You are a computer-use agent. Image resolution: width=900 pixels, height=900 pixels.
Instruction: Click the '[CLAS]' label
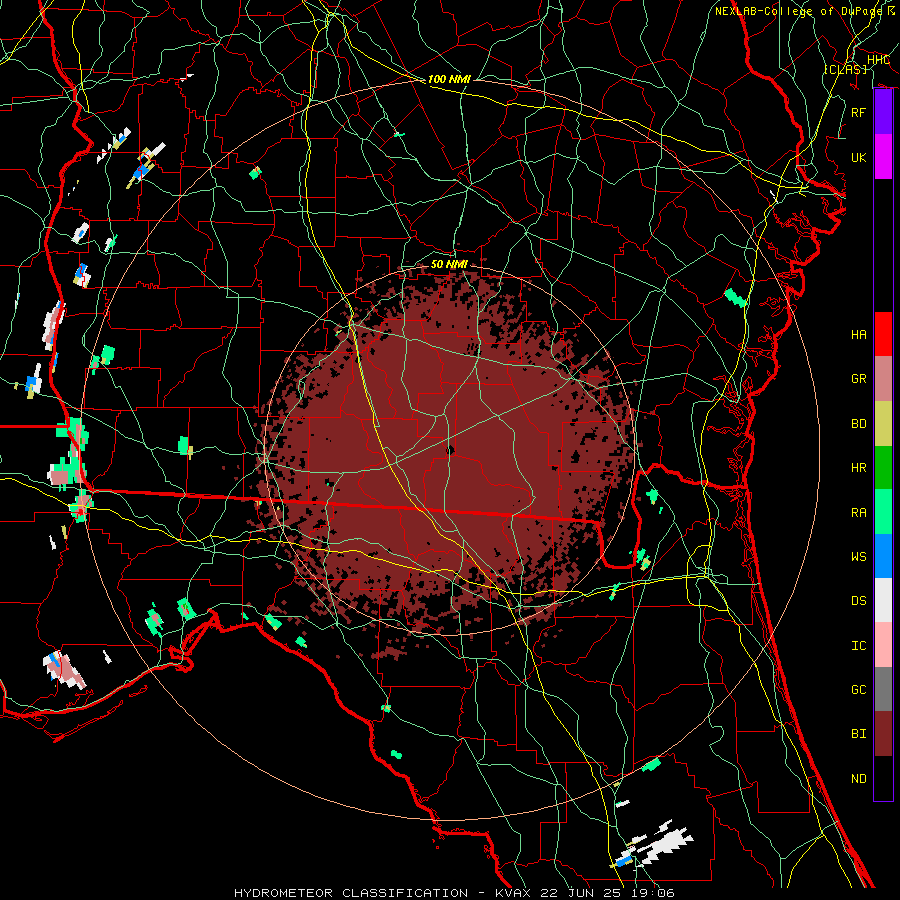click(845, 69)
